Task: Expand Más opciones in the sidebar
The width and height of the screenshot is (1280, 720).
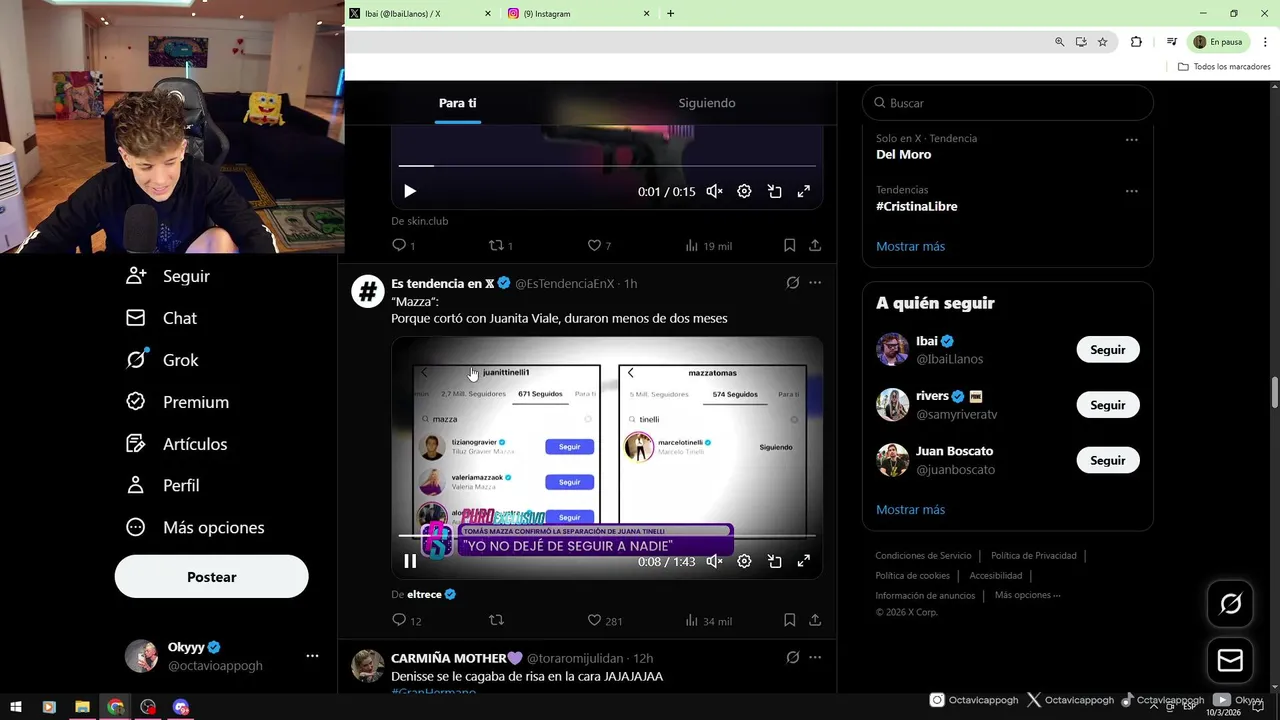Action: click(196, 527)
